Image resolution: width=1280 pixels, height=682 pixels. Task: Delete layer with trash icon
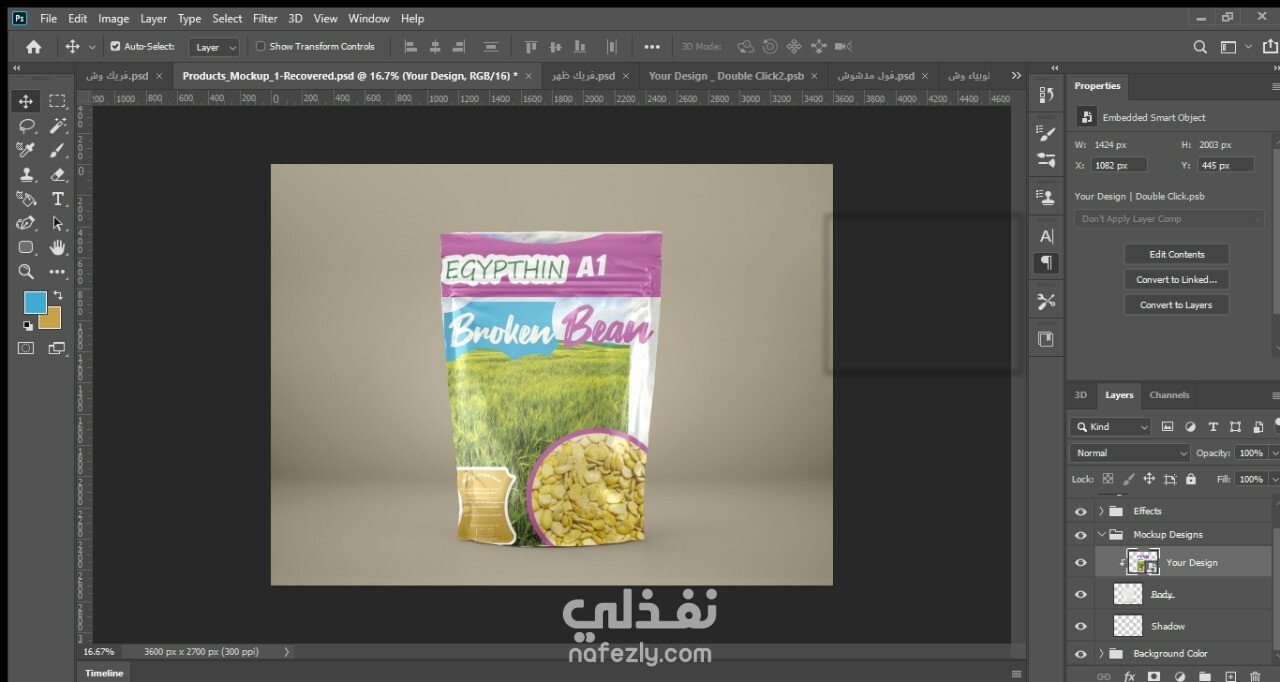coord(1256,677)
